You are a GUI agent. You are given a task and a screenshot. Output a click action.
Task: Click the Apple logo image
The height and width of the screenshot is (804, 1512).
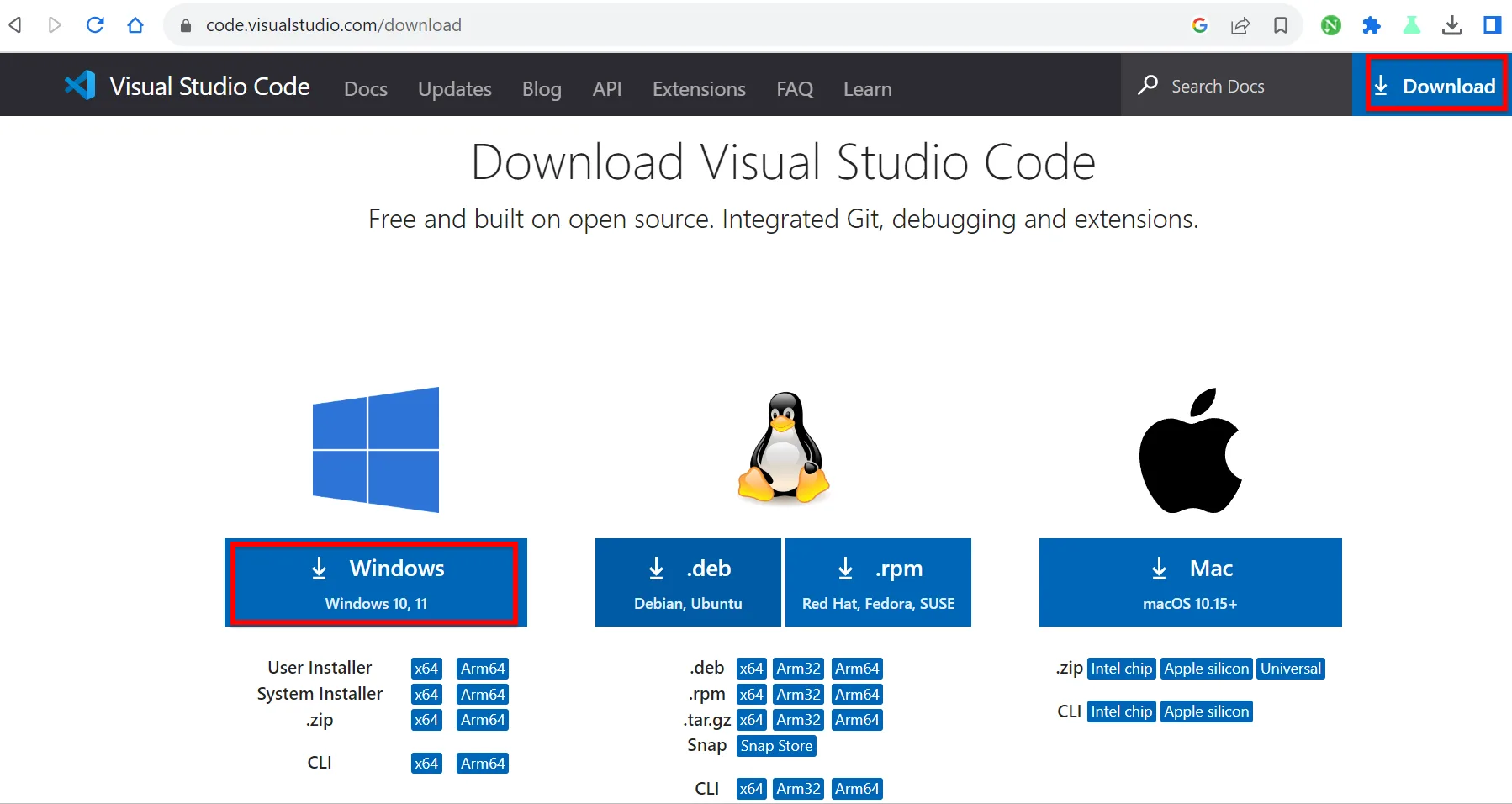point(1191,451)
